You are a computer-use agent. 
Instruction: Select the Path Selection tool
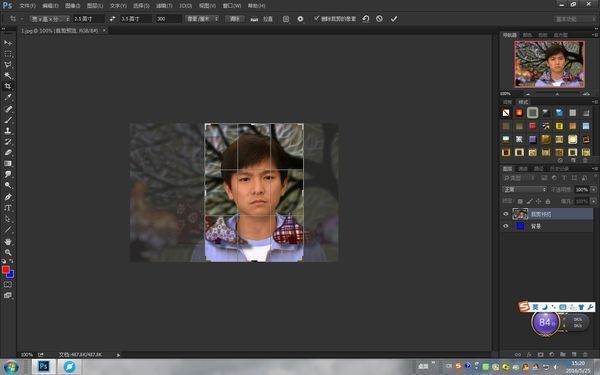pyautogui.click(x=8, y=219)
